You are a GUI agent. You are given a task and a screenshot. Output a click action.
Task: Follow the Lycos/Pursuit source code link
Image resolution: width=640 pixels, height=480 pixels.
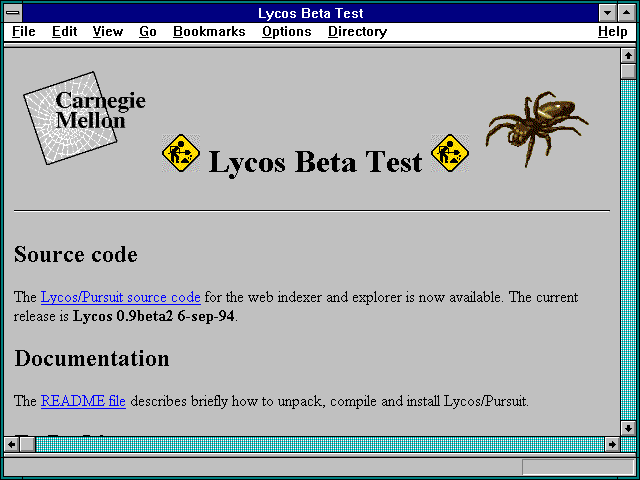(120, 297)
